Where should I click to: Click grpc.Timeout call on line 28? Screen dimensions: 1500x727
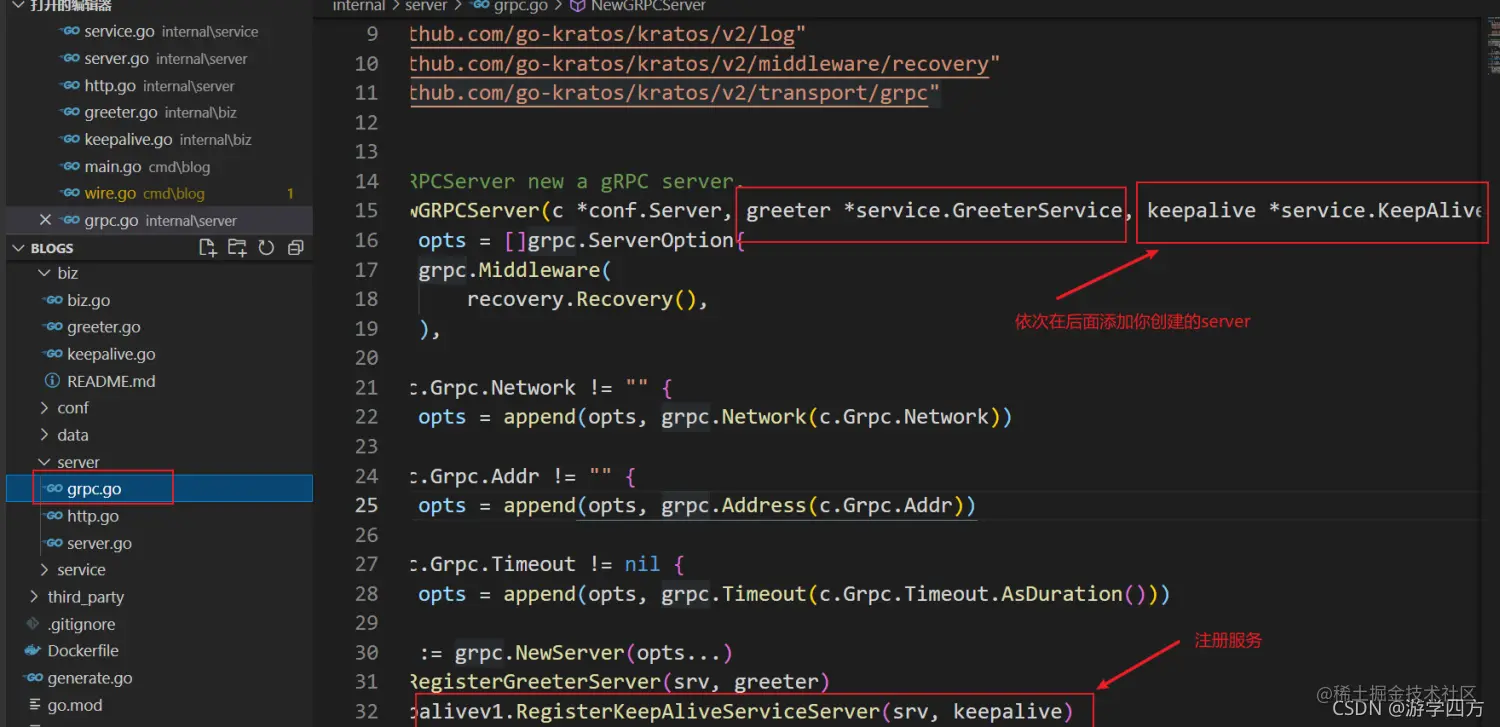click(x=909, y=594)
